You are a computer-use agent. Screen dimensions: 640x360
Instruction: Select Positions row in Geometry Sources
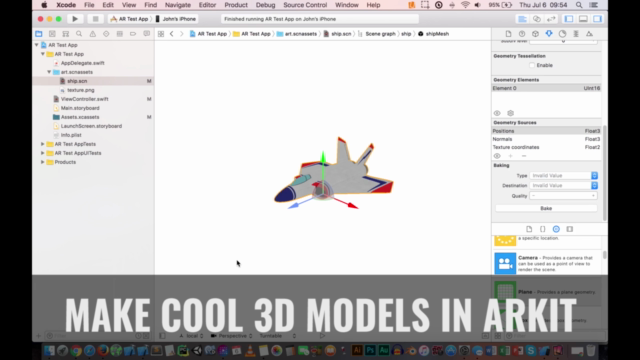pyautogui.click(x=546, y=131)
